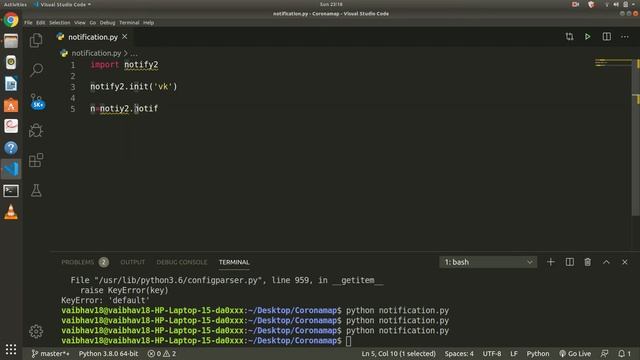This screenshot has height=360, width=640.
Task: Click the 'import notify2' code line
Action: [x=124, y=64]
